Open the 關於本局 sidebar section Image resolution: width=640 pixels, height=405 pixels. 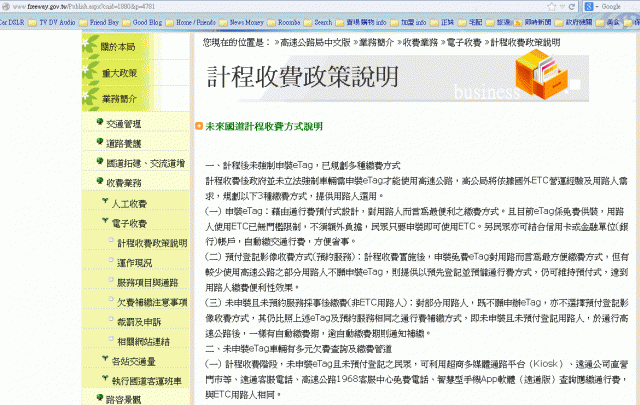pos(118,47)
